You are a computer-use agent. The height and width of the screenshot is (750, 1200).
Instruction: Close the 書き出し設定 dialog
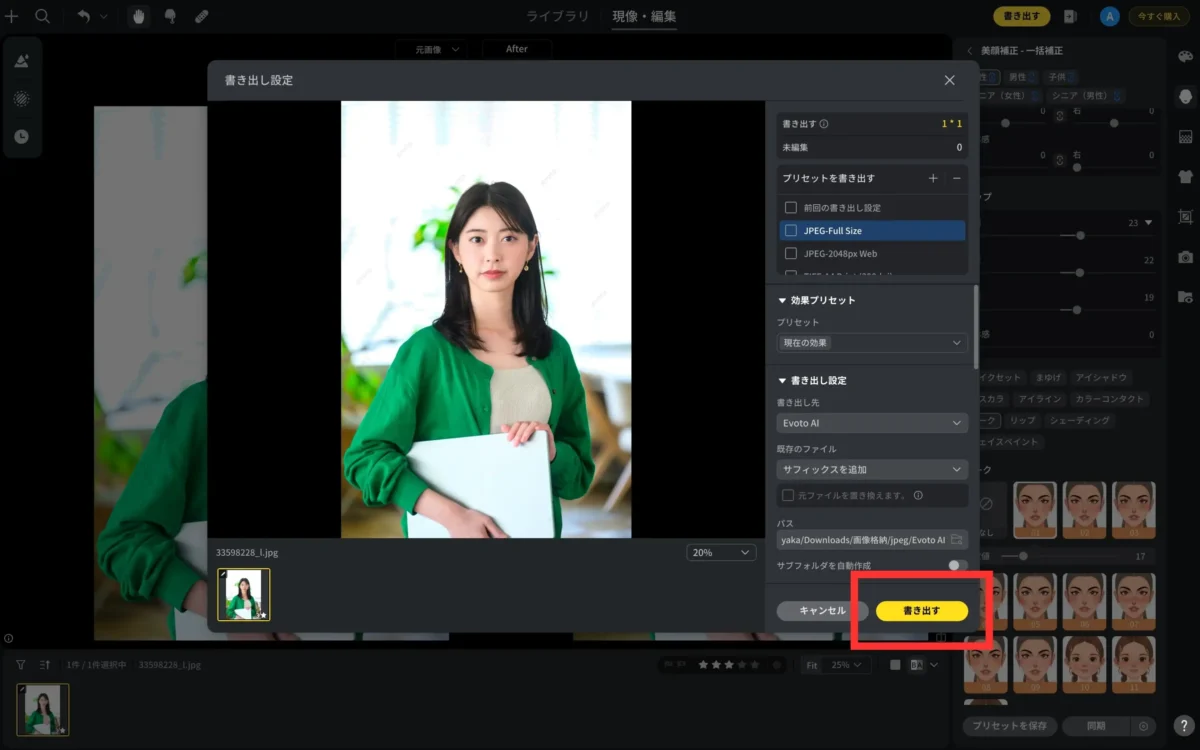click(x=949, y=80)
